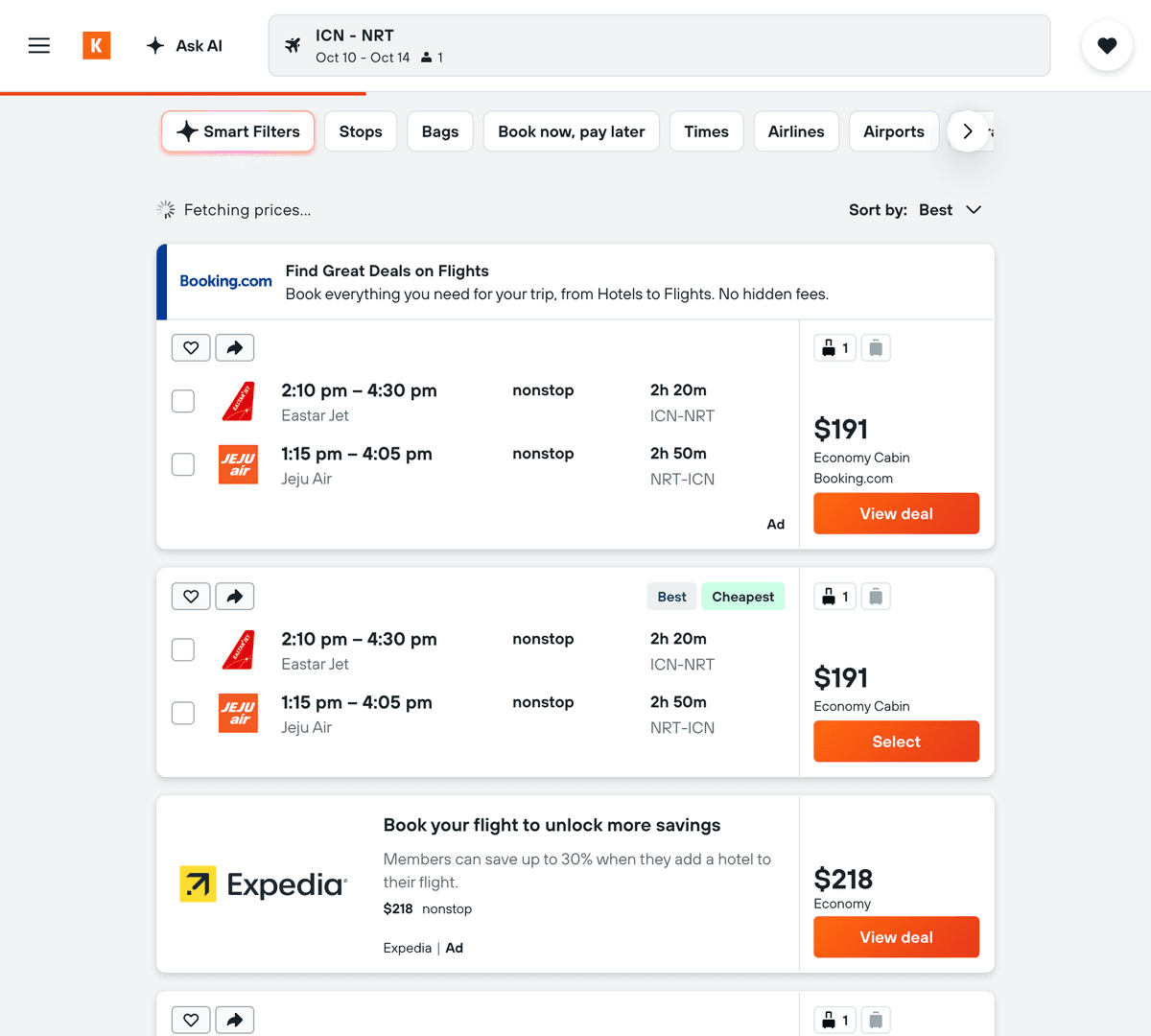Click checked bag icon in Best result
Image resolution: width=1151 pixels, height=1036 pixels.
(x=876, y=597)
